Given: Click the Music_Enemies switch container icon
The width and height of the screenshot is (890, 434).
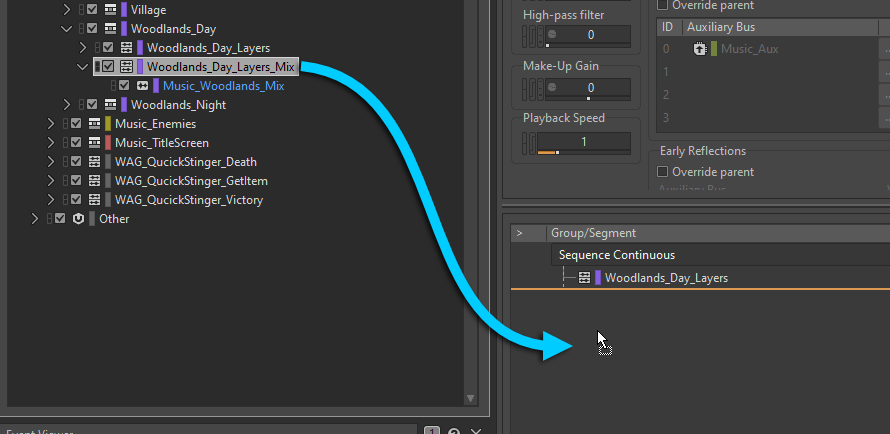Looking at the screenshot, I should click(94, 124).
